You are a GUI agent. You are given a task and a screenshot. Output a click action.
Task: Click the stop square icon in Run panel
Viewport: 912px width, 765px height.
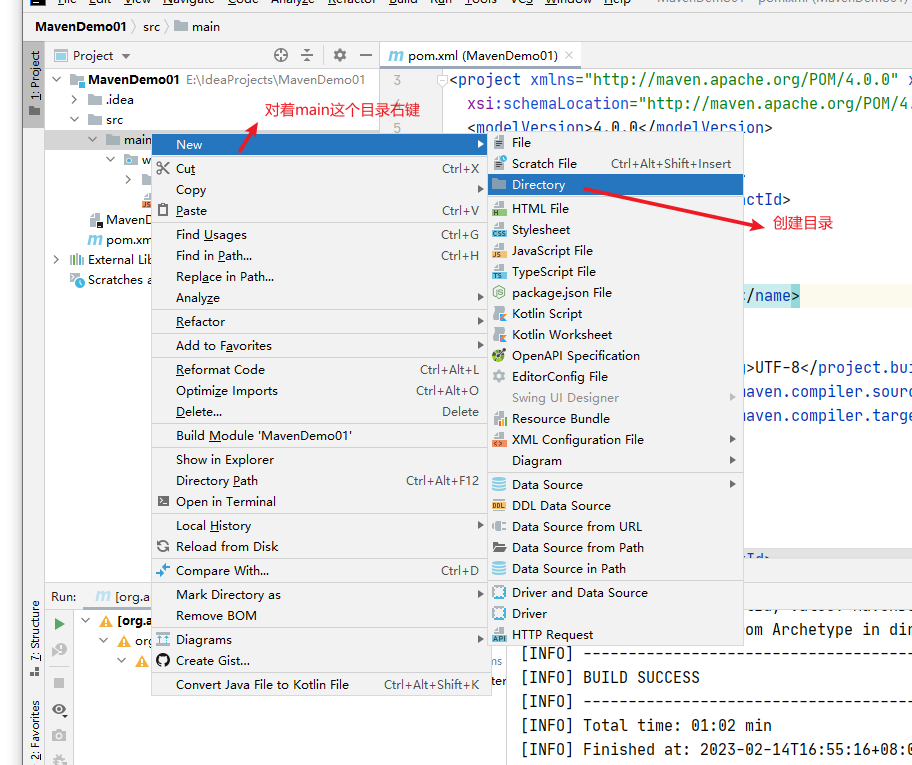click(x=59, y=682)
